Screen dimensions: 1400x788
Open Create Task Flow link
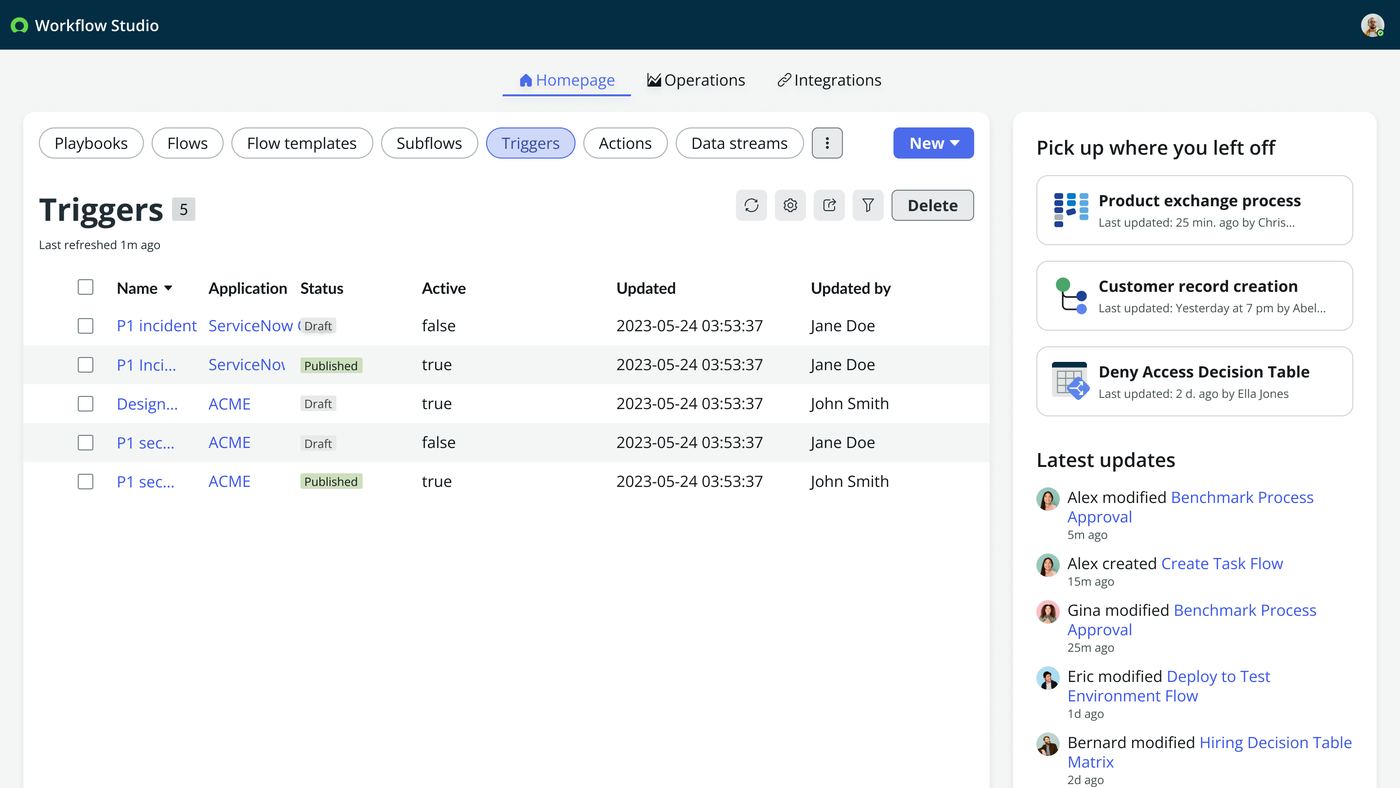(x=1222, y=564)
